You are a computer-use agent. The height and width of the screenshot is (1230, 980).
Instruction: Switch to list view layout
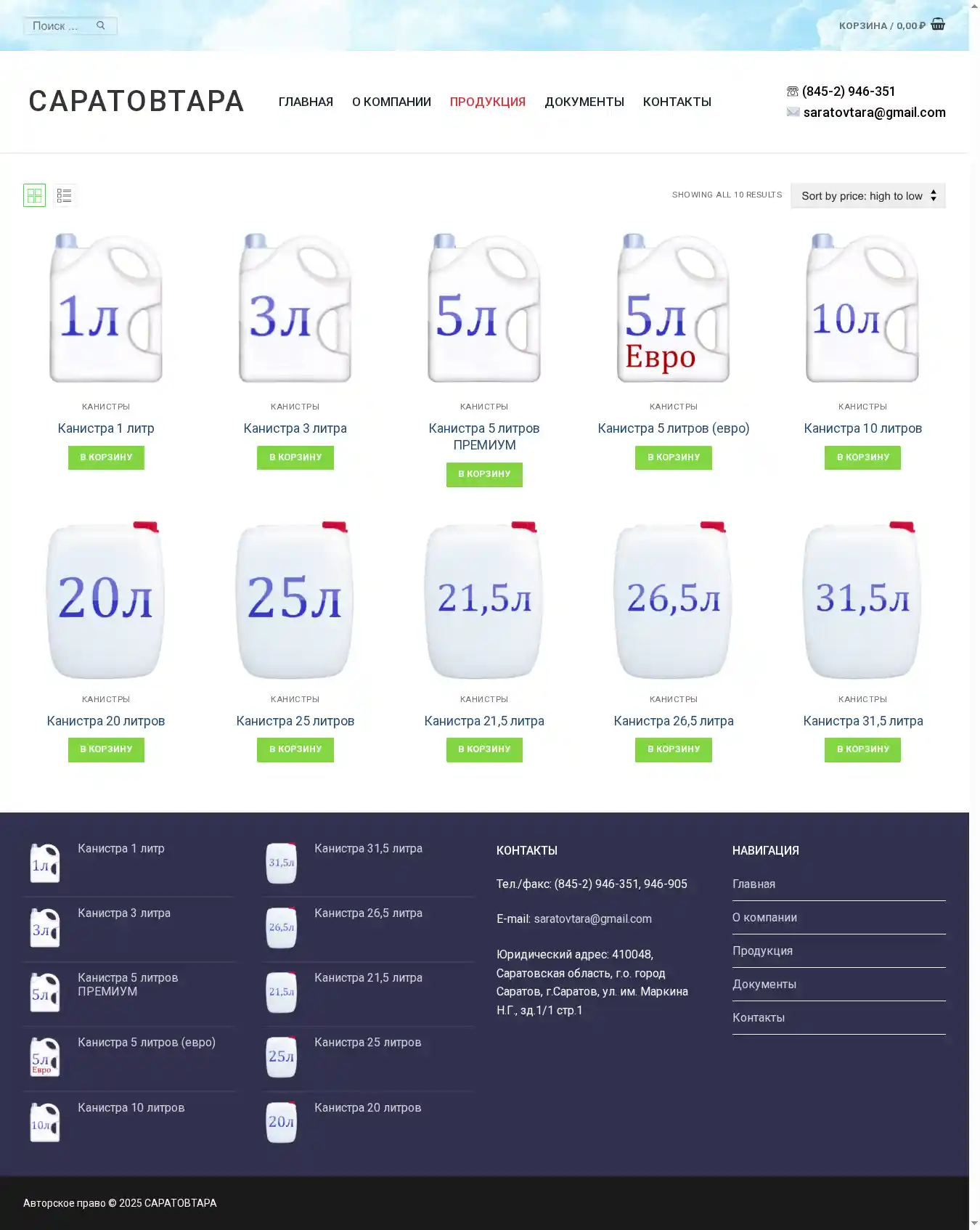click(65, 195)
